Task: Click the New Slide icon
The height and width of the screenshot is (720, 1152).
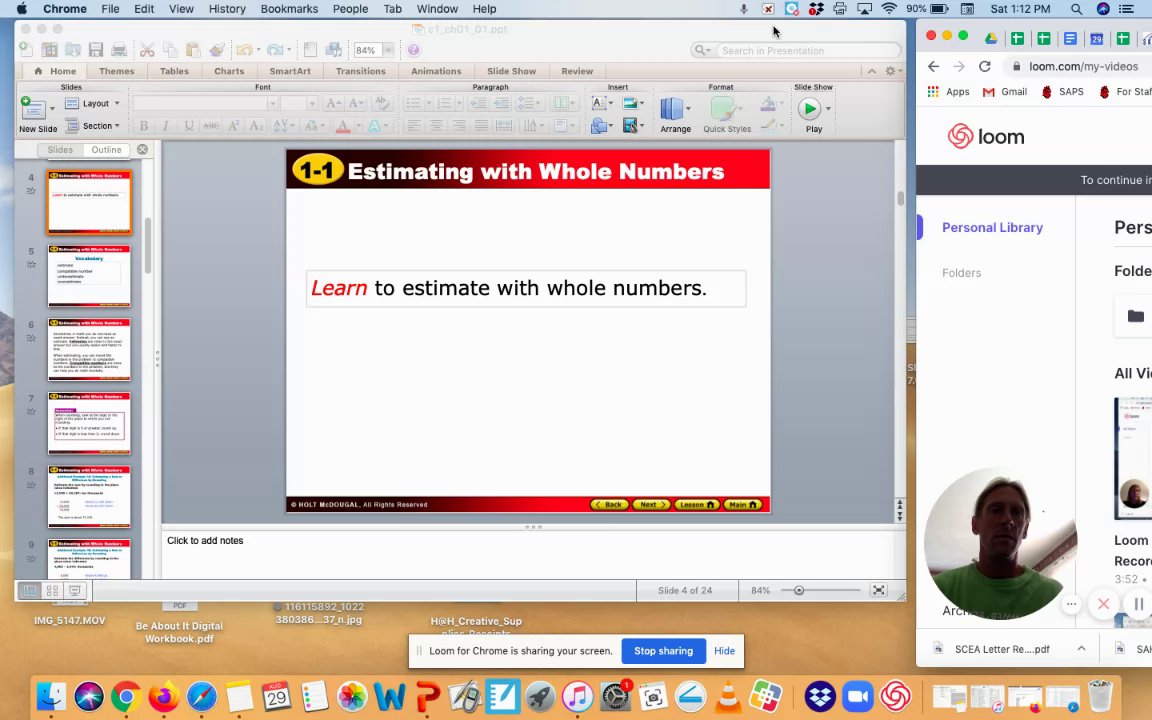Action: 33,109
